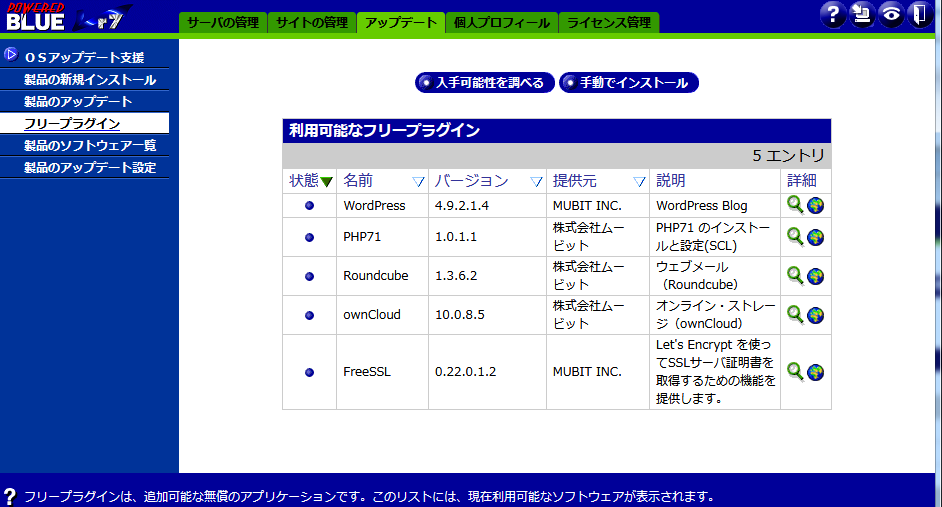Open the 個人プロフィール tab
Viewport: 942px width, 507px height.
(502, 23)
